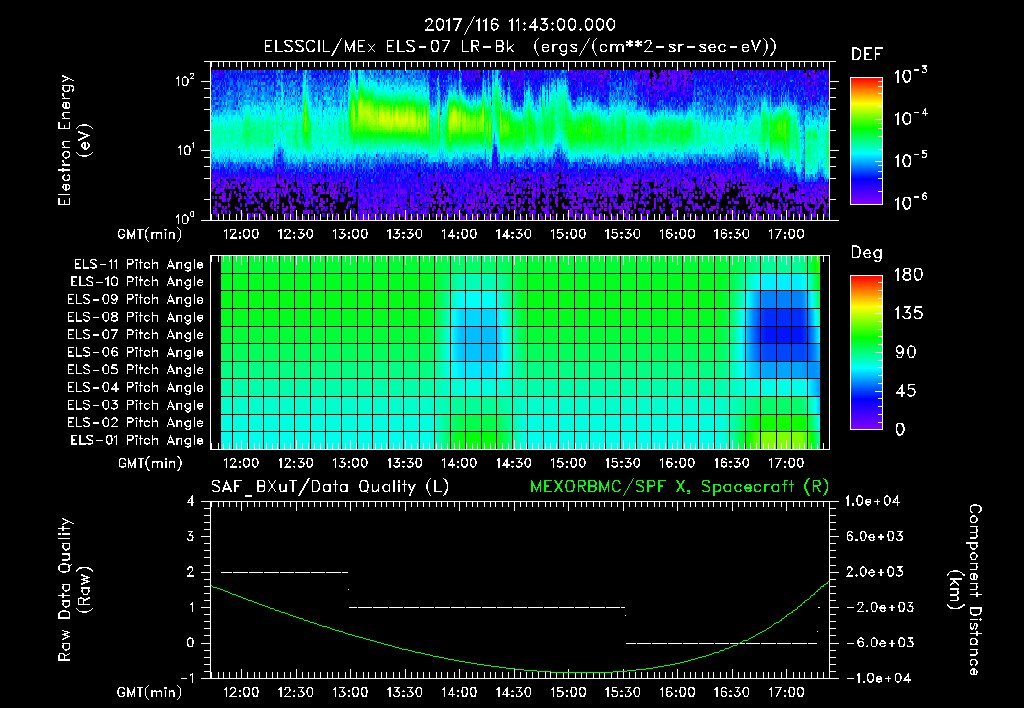This screenshot has width=1024, height=708.
Task: Select the GMT(min) label under the spectrogram
Action: pos(150,234)
